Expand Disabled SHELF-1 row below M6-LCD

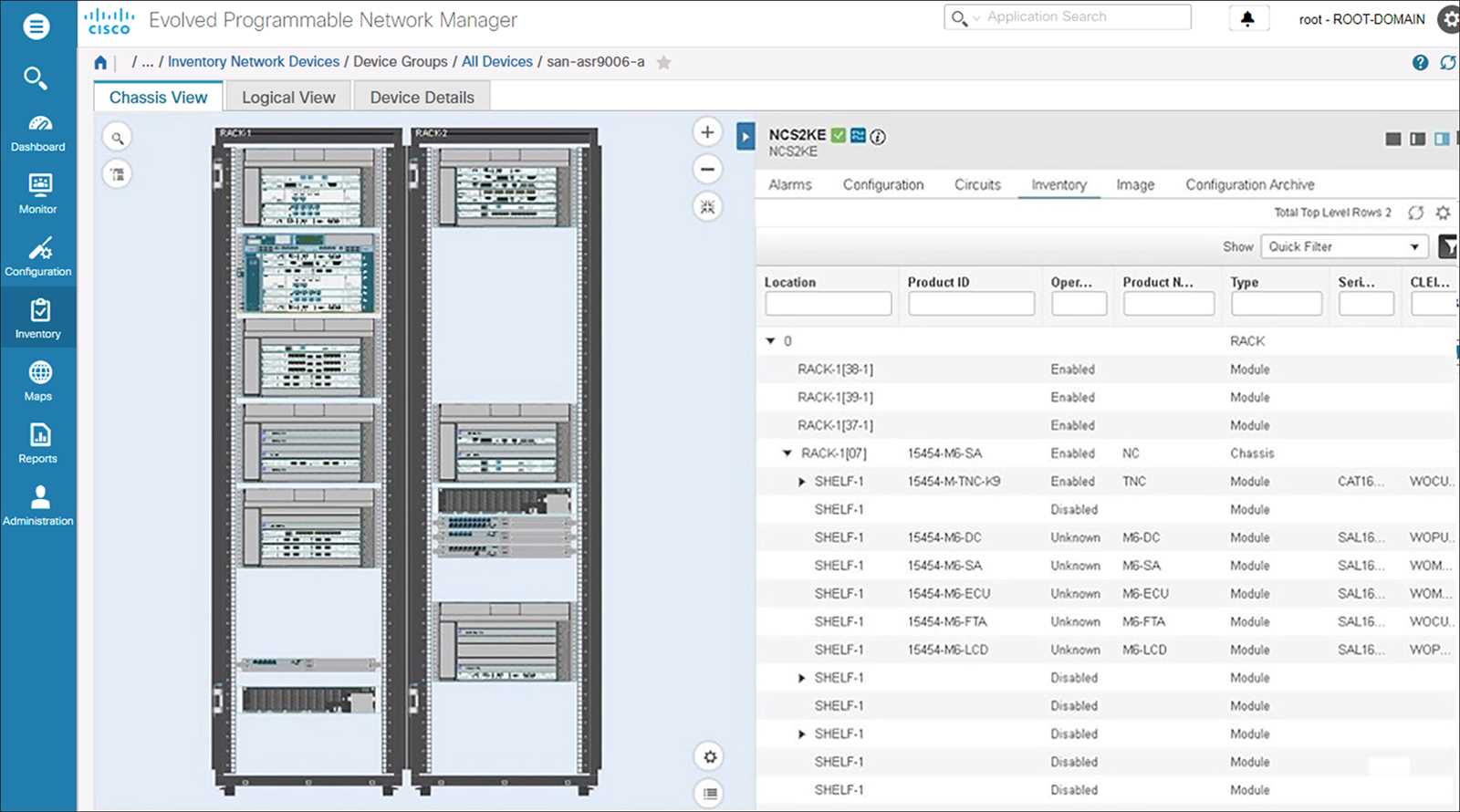coord(802,678)
